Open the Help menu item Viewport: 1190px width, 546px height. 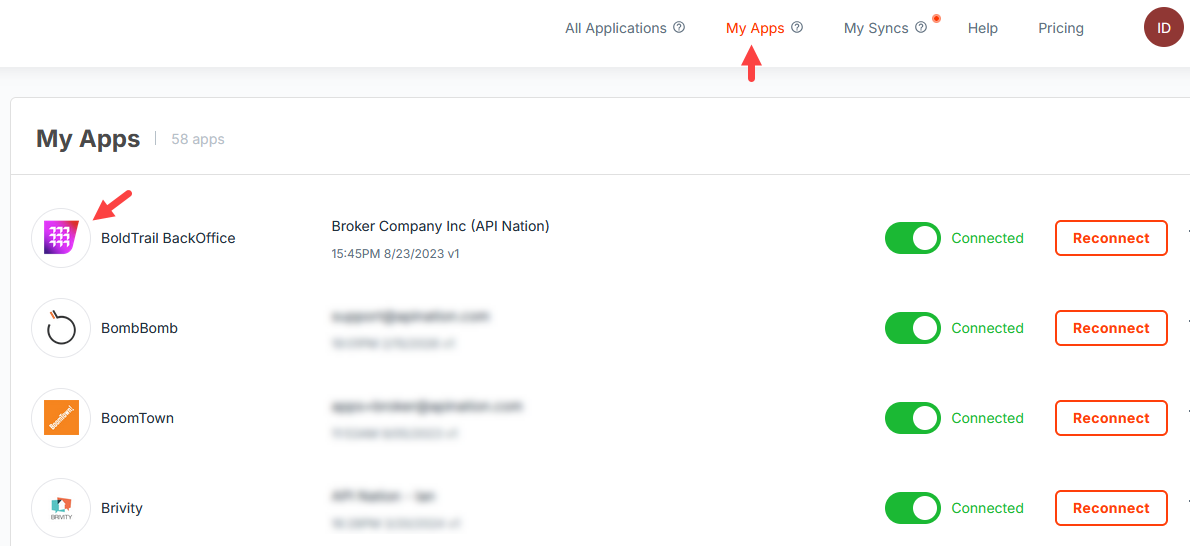(x=983, y=28)
